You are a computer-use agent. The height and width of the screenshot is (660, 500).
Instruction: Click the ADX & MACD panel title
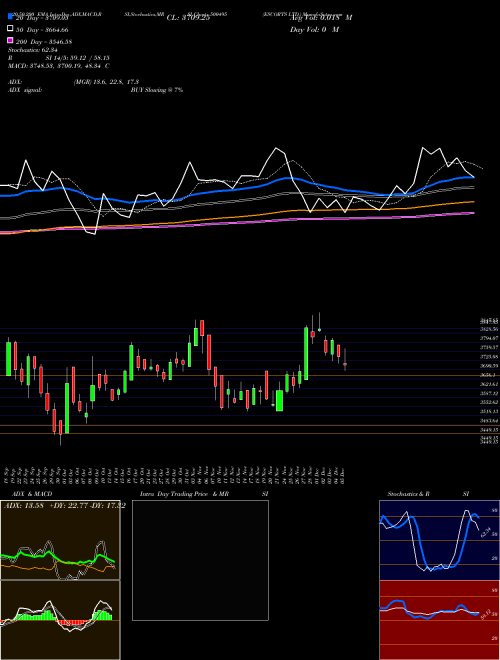pos(32,494)
